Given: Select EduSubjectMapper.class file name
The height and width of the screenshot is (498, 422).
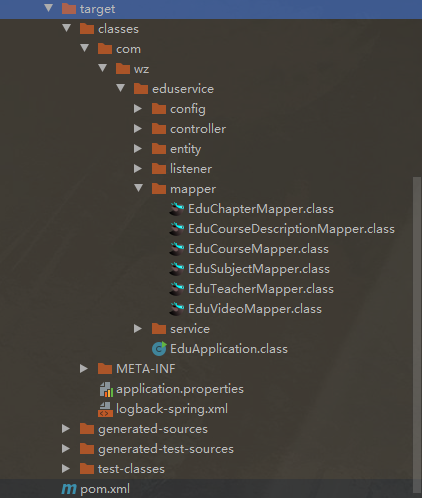Looking at the screenshot, I should [259, 269].
